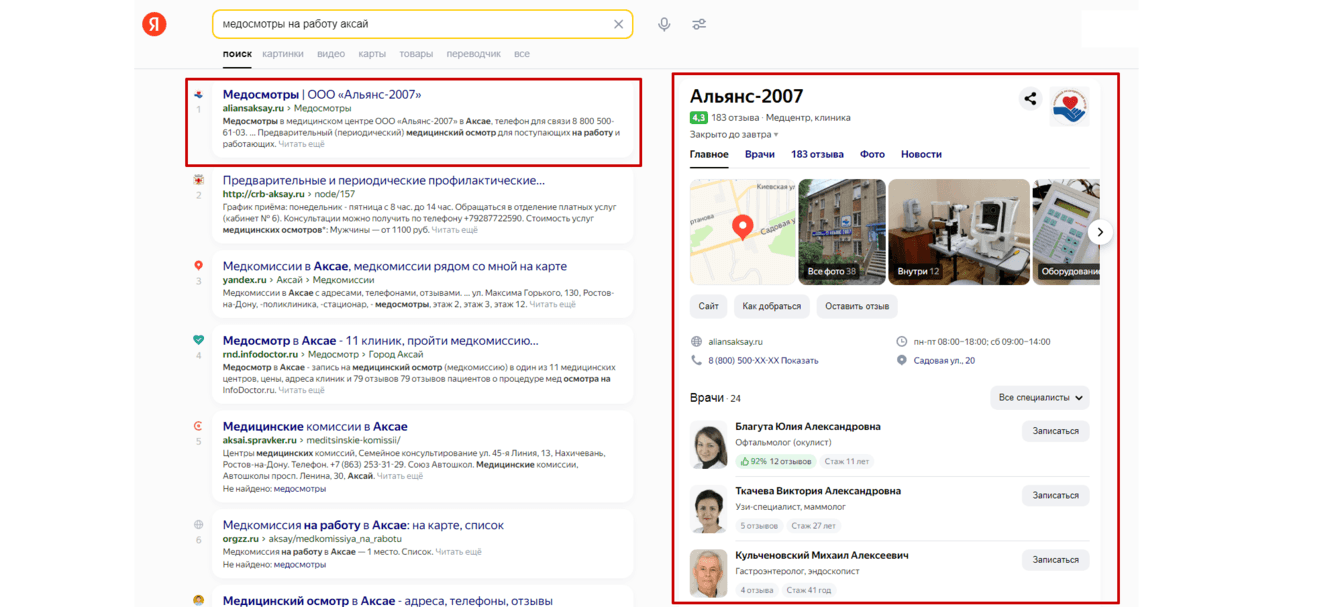Screen dimensions: 1340x607
Task: Switch to 'переводчик' search tab
Action: pyautogui.click(x=474, y=54)
